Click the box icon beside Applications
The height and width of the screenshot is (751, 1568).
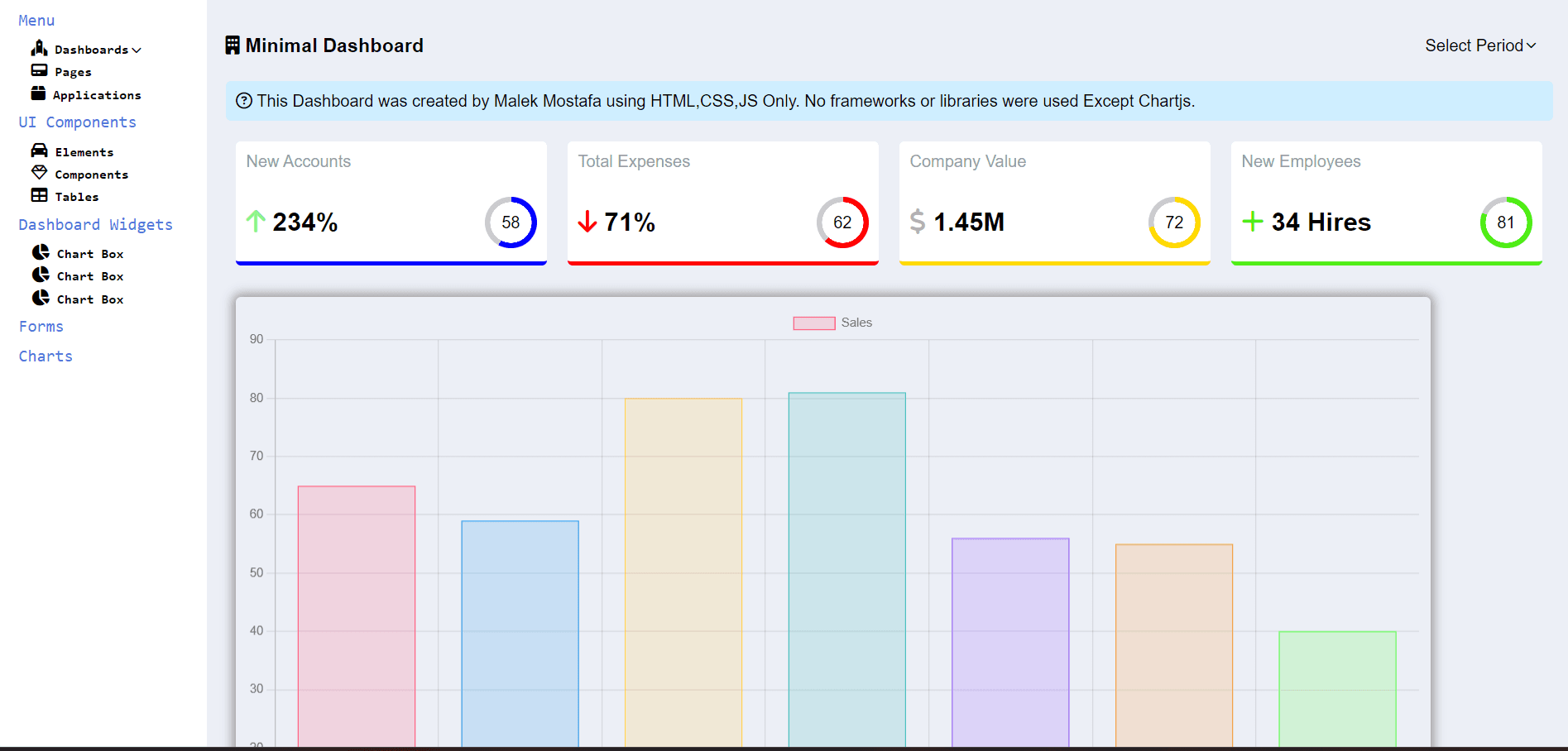tap(38, 93)
